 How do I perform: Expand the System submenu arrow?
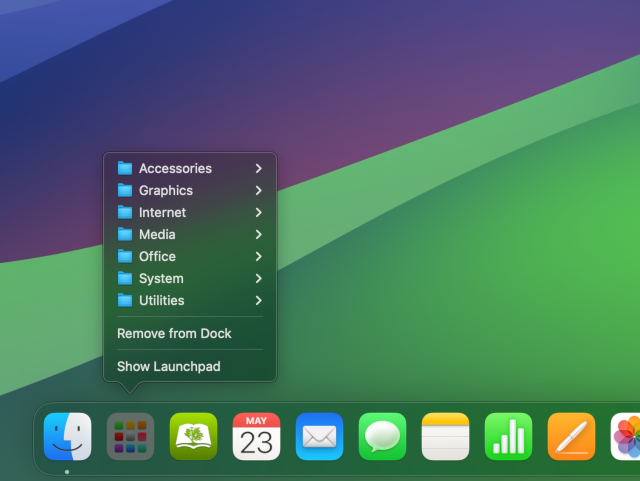point(258,278)
